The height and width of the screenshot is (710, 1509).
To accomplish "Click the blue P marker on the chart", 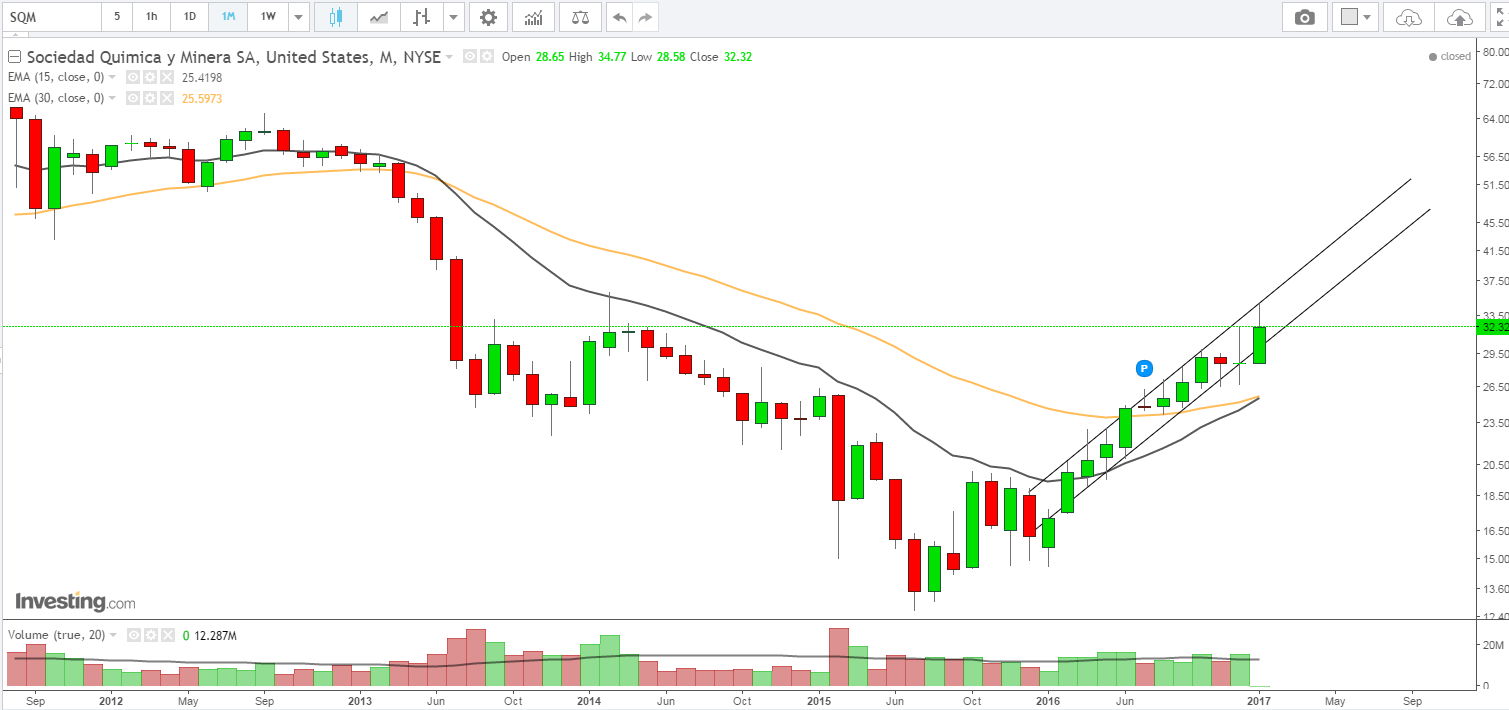I will (1145, 368).
